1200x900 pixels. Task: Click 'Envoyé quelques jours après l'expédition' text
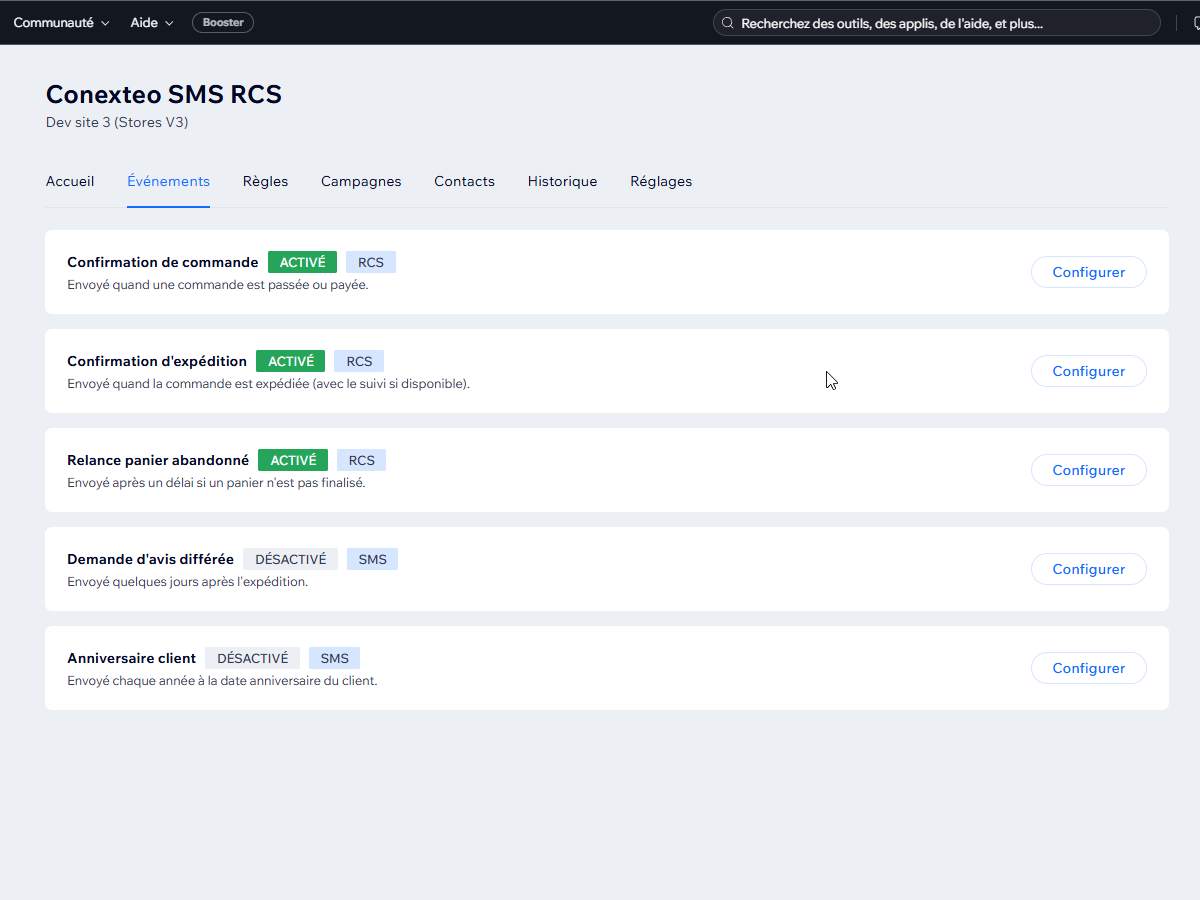[188, 581]
